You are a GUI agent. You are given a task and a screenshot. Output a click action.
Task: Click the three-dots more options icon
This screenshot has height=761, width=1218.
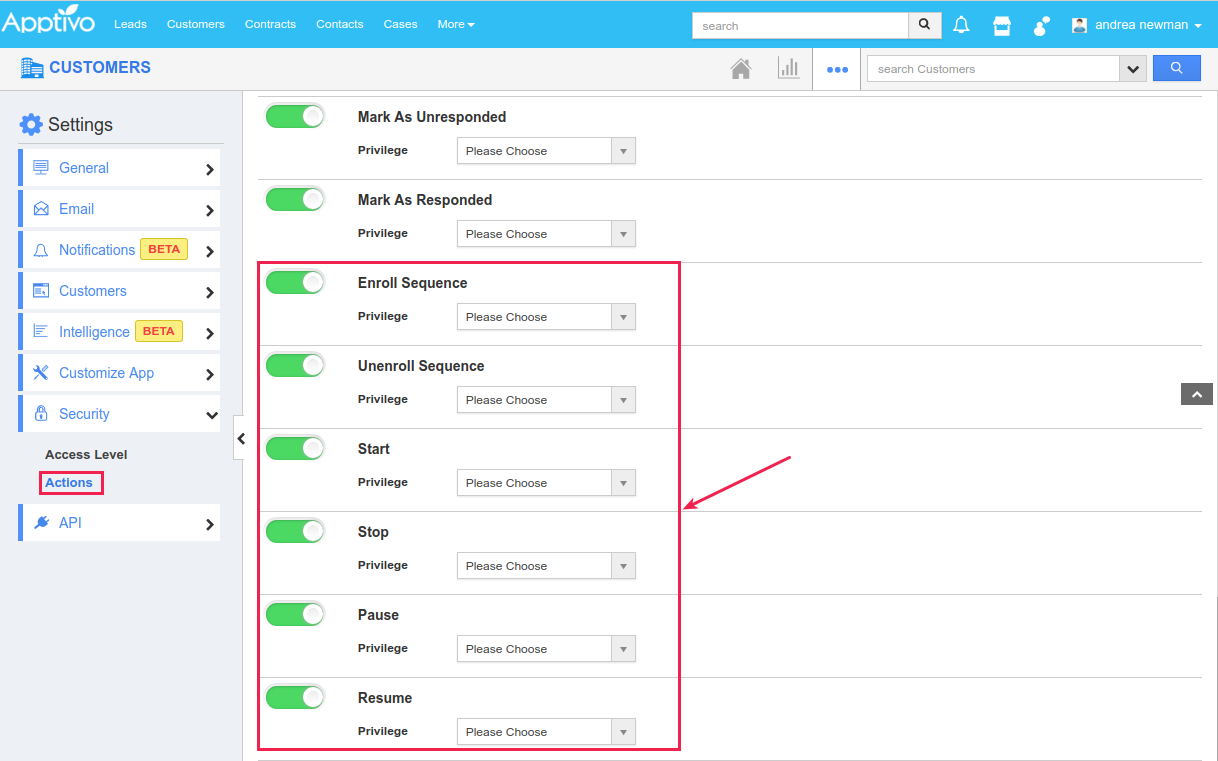point(837,69)
